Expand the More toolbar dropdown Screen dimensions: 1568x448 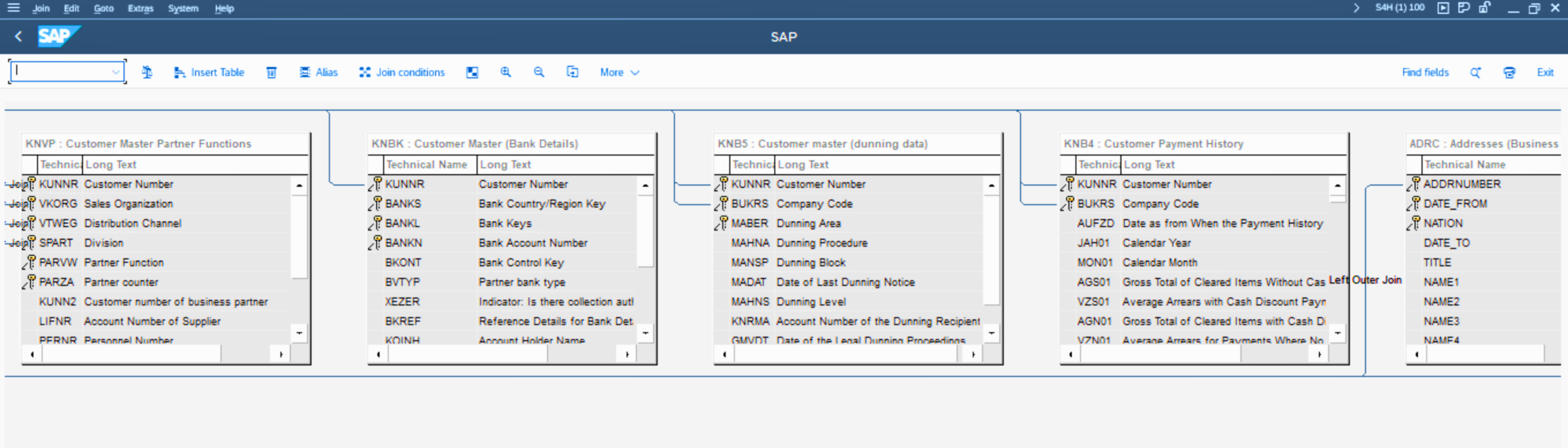point(619,73)
